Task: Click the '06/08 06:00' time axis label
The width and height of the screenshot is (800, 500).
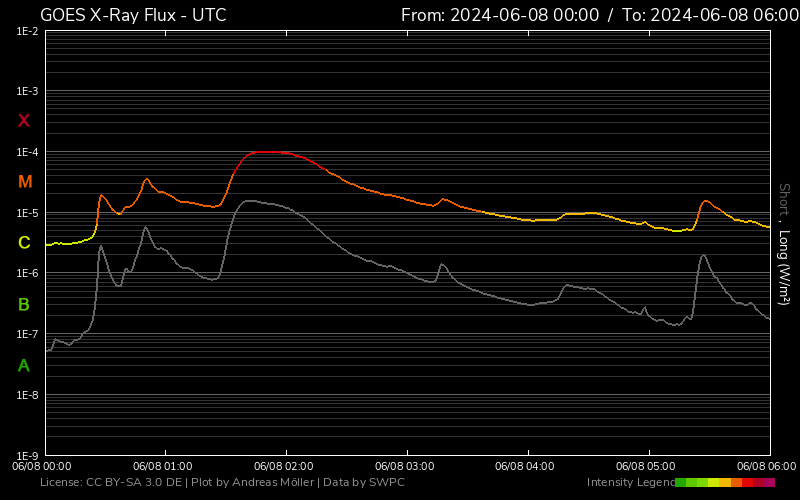Action: (766, 466)
